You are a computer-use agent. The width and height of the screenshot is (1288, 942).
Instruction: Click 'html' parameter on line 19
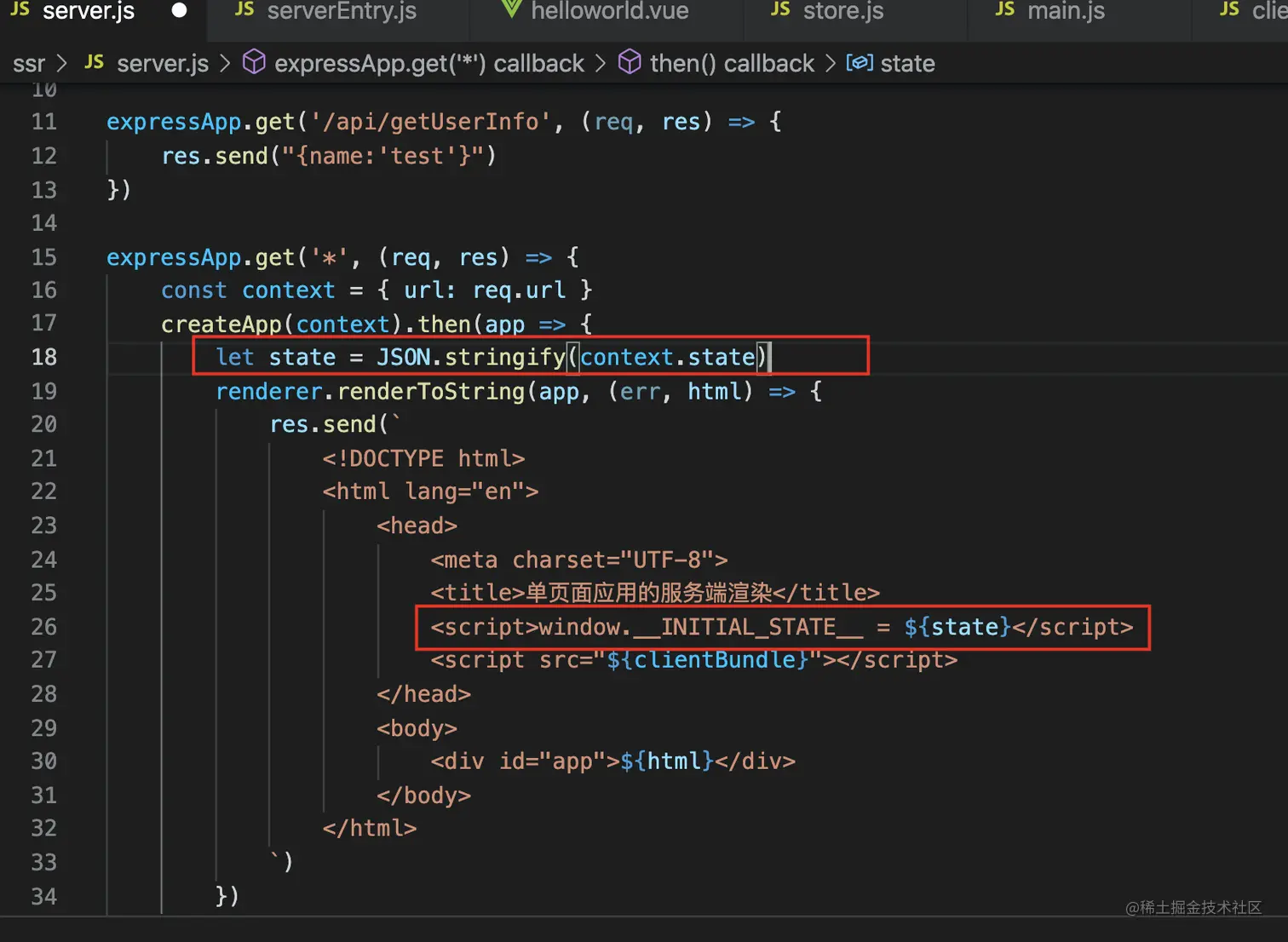click(715, 392)
